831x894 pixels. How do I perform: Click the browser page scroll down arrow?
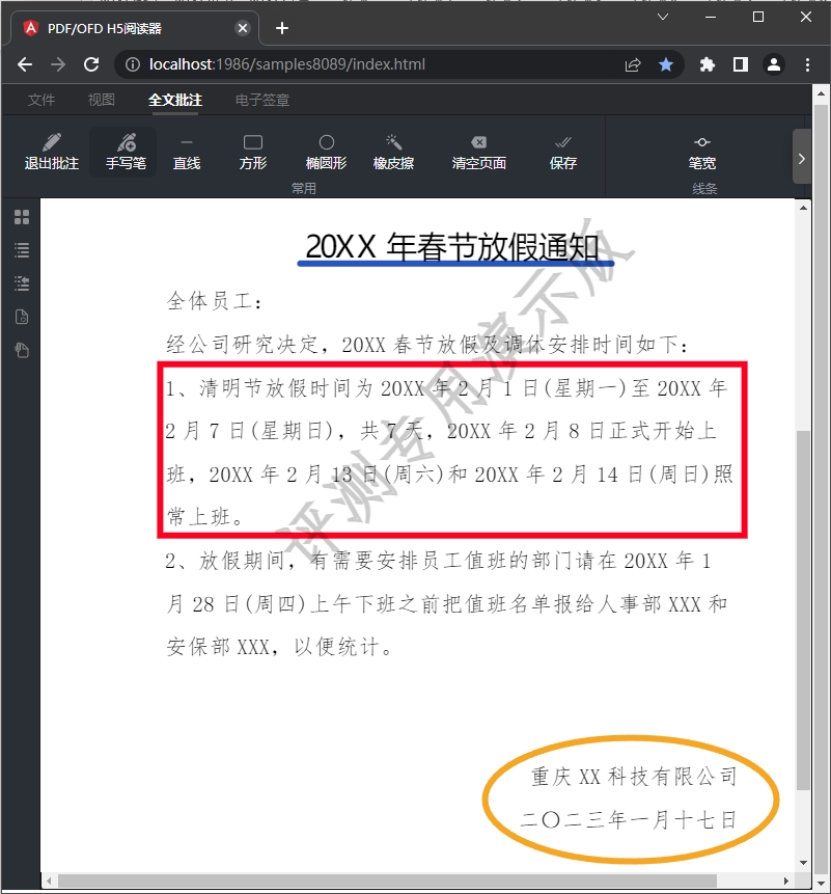click(x=821, y=884)
